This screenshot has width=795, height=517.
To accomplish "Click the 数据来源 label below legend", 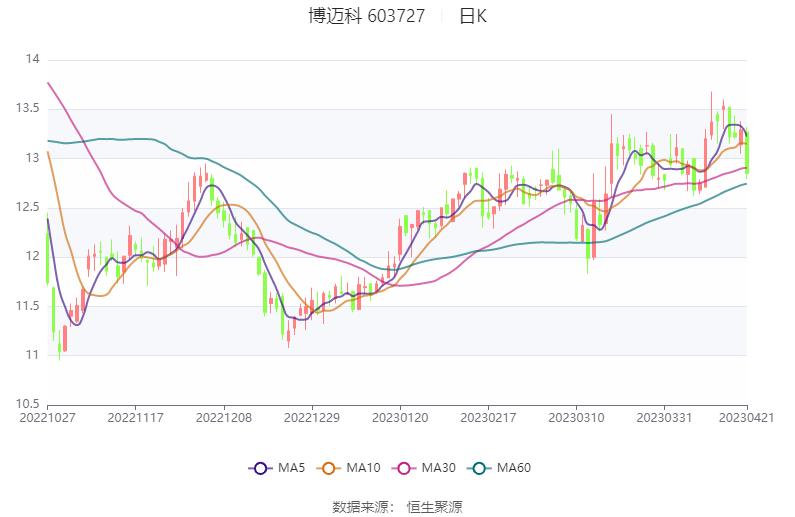I will click(x=362, y=507).
